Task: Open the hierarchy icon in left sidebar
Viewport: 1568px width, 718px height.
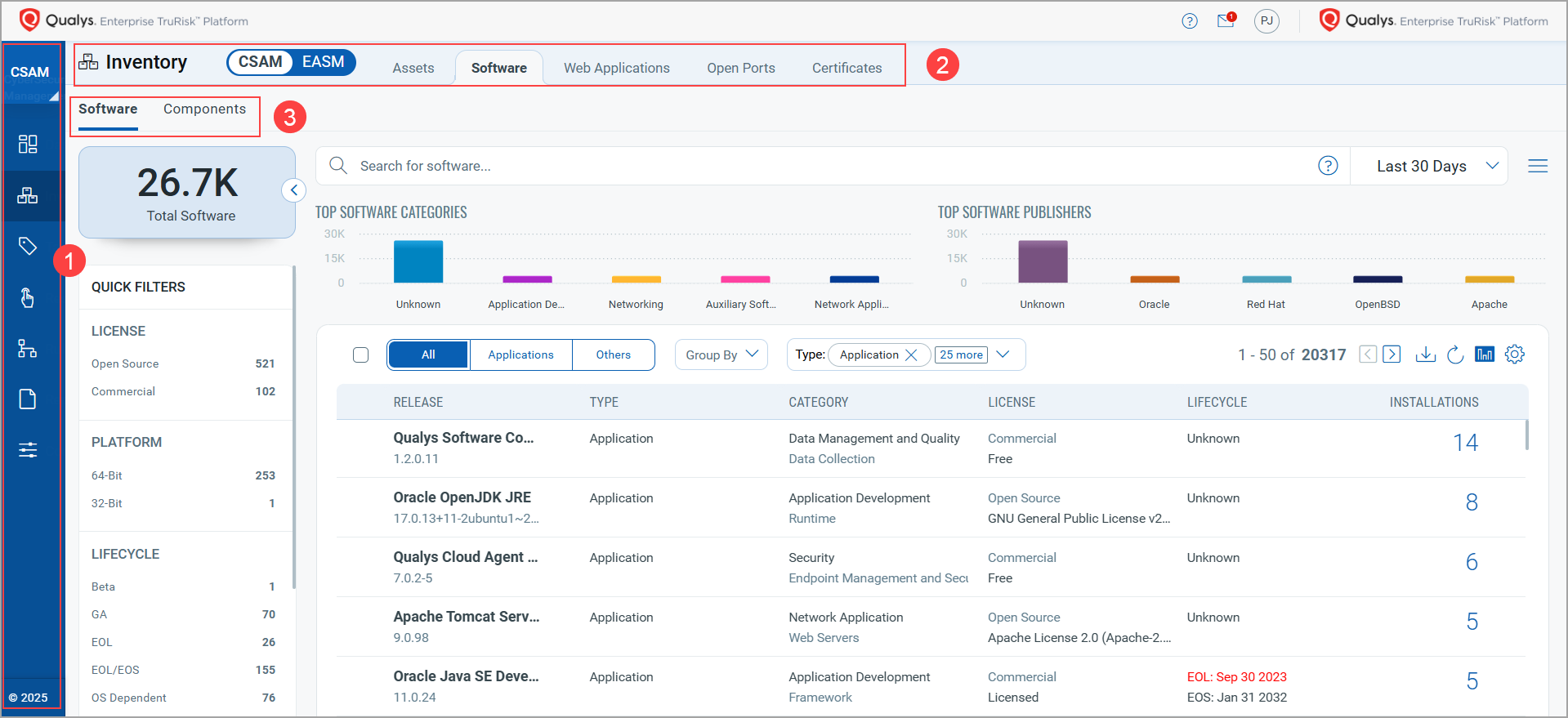Action: point(28,348)
